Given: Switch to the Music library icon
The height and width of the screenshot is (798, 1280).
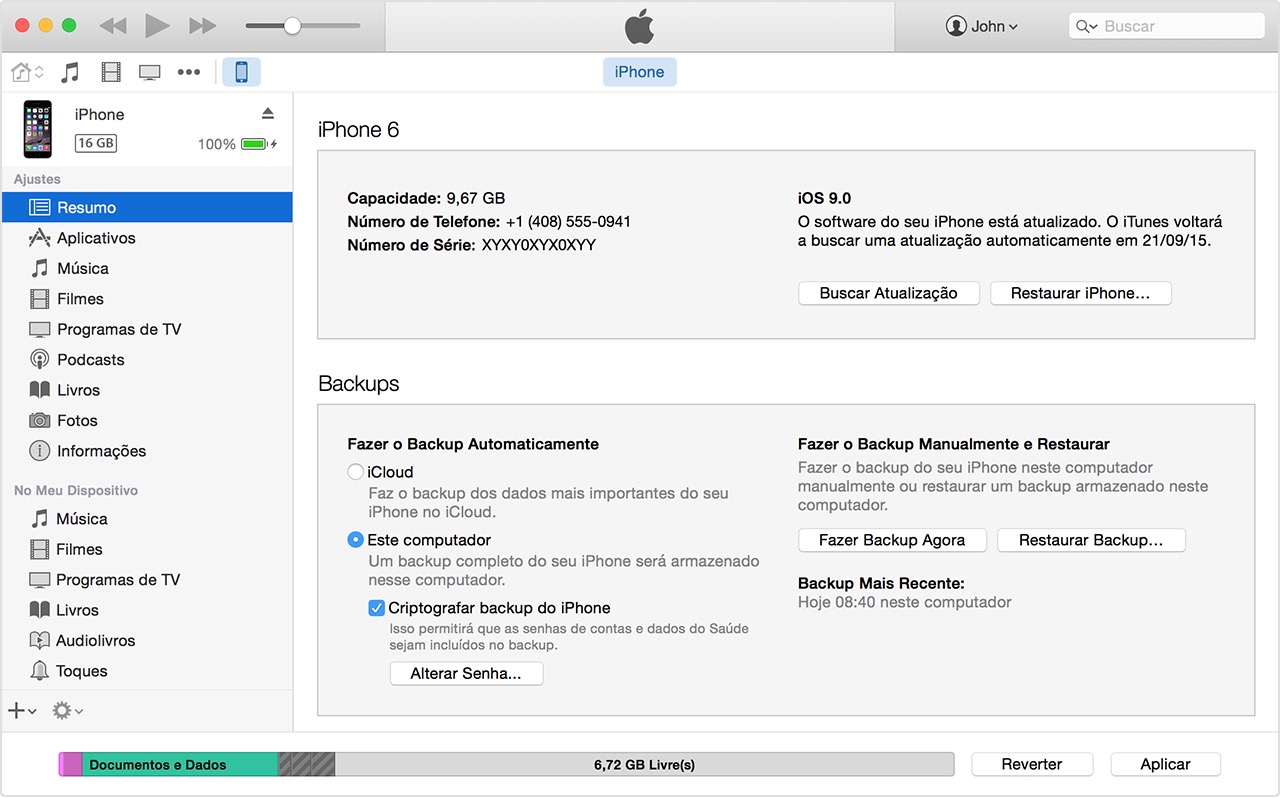Looking at the screenshot, I should (70, 72).
